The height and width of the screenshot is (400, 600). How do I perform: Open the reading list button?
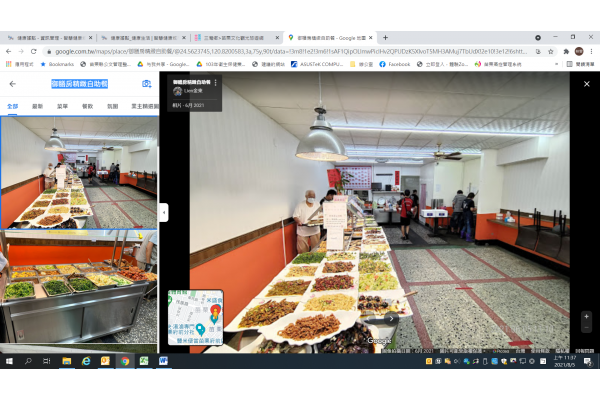580,64
